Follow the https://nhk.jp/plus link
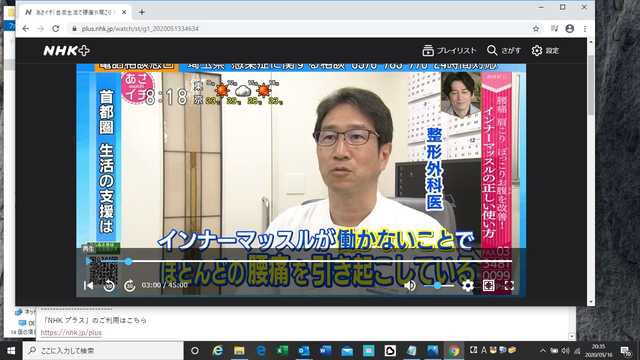 [71, 333]
